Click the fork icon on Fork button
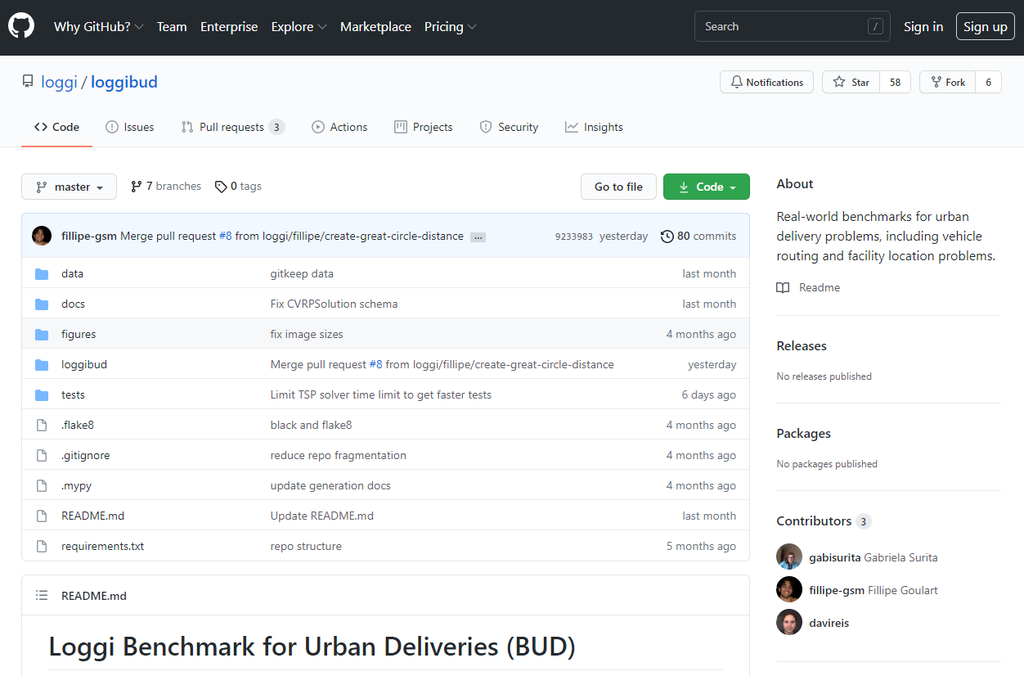 936,82
